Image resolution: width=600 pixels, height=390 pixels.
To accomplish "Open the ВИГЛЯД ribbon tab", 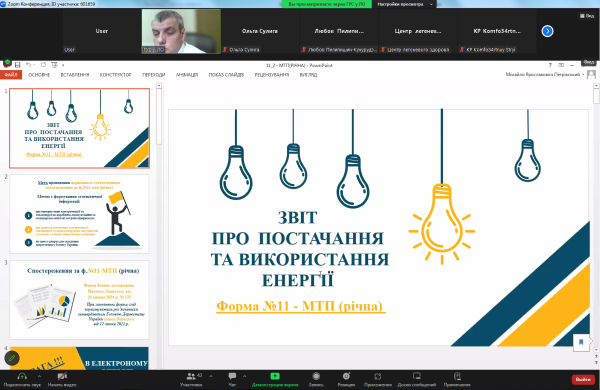I will click(x=308, y=75).
